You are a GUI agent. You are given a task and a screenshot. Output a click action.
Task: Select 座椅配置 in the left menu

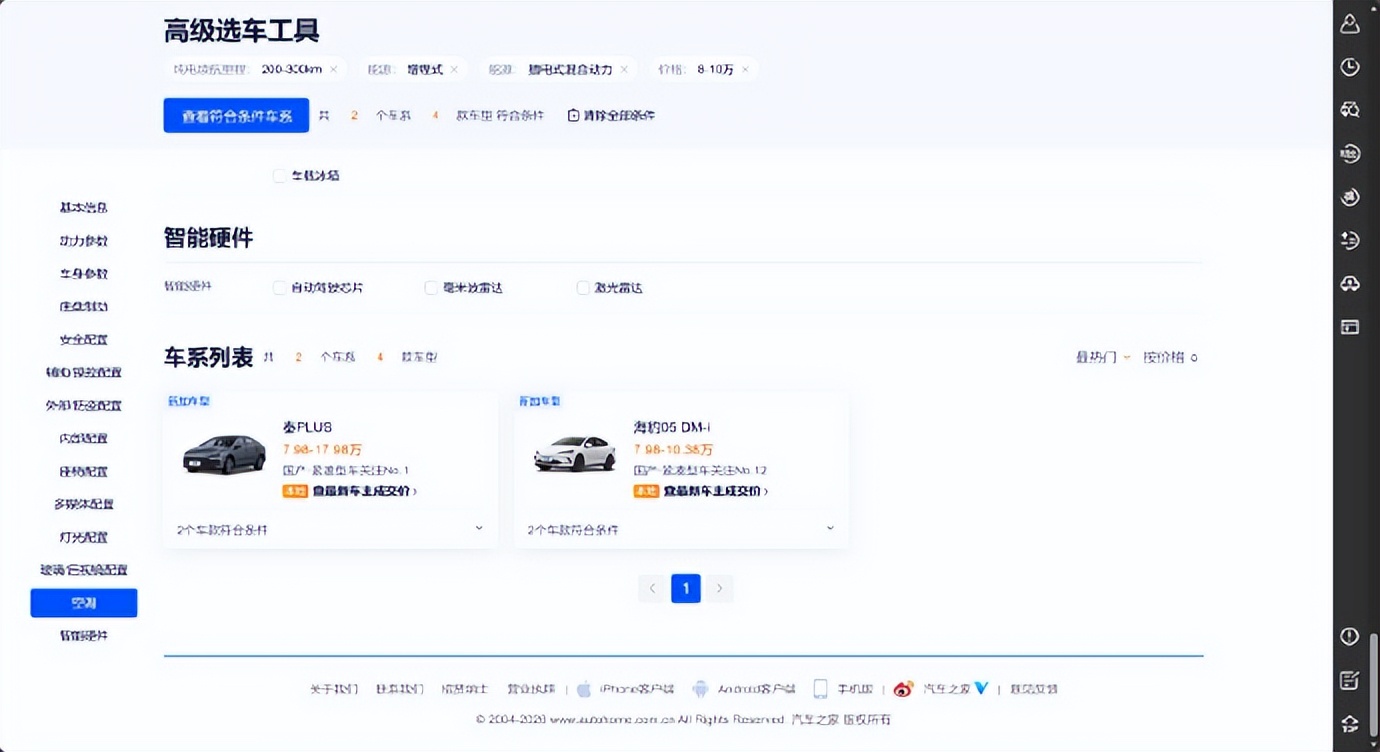point(84,471)
